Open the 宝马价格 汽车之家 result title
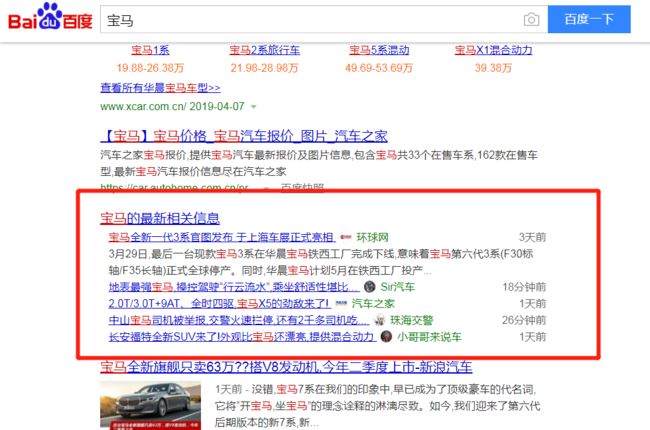 tap(244, 136)
